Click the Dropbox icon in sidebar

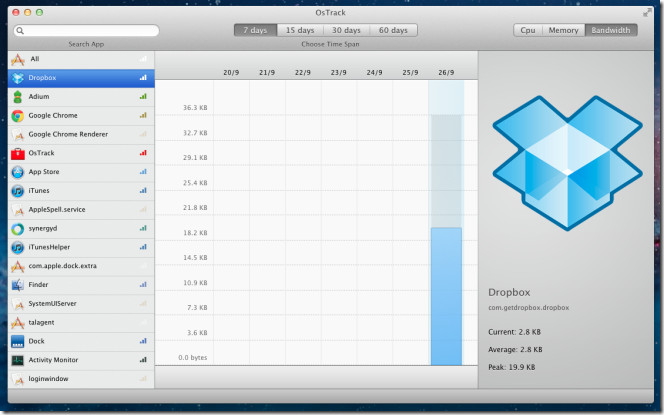17,78
